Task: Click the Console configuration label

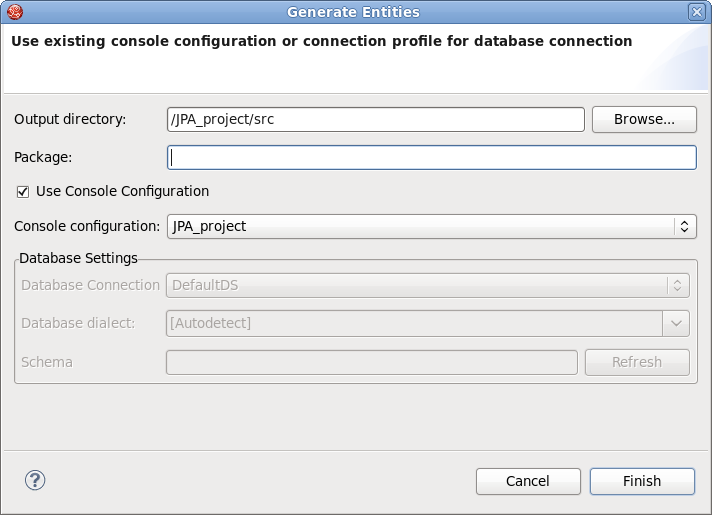Action: click(86, 226)
